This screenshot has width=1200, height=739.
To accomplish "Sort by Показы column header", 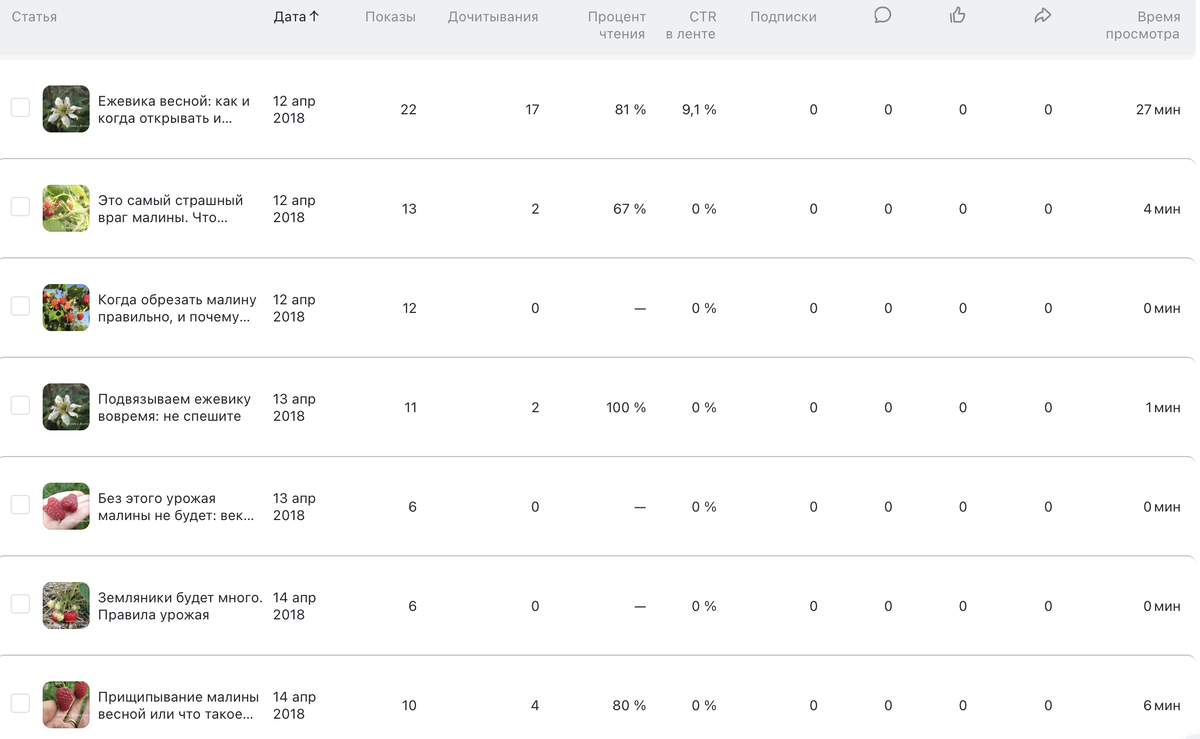I will 390,17.
